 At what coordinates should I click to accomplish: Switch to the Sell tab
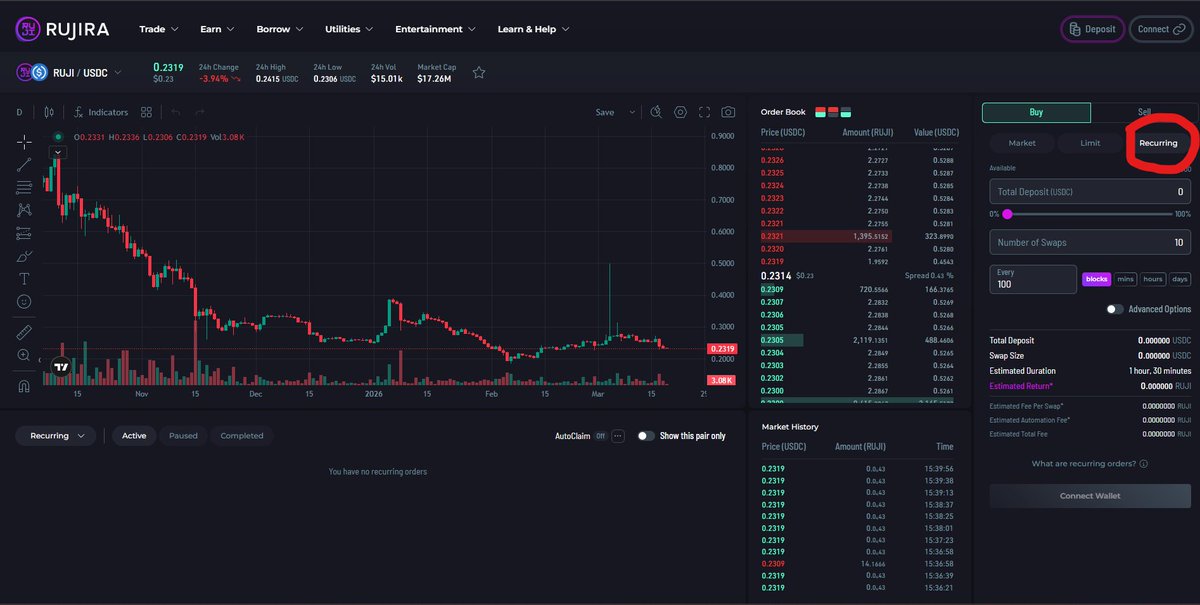click(1141, 113)
